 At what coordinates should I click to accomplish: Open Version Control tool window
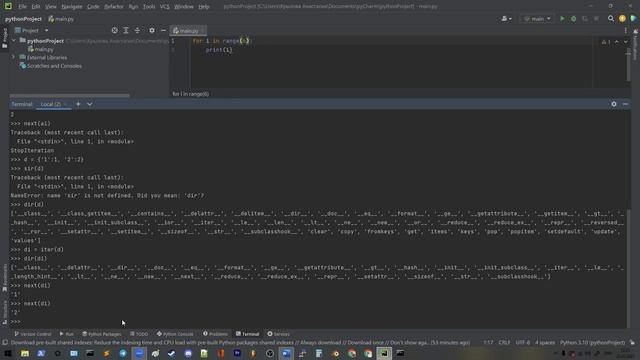(x=33, y=334)
